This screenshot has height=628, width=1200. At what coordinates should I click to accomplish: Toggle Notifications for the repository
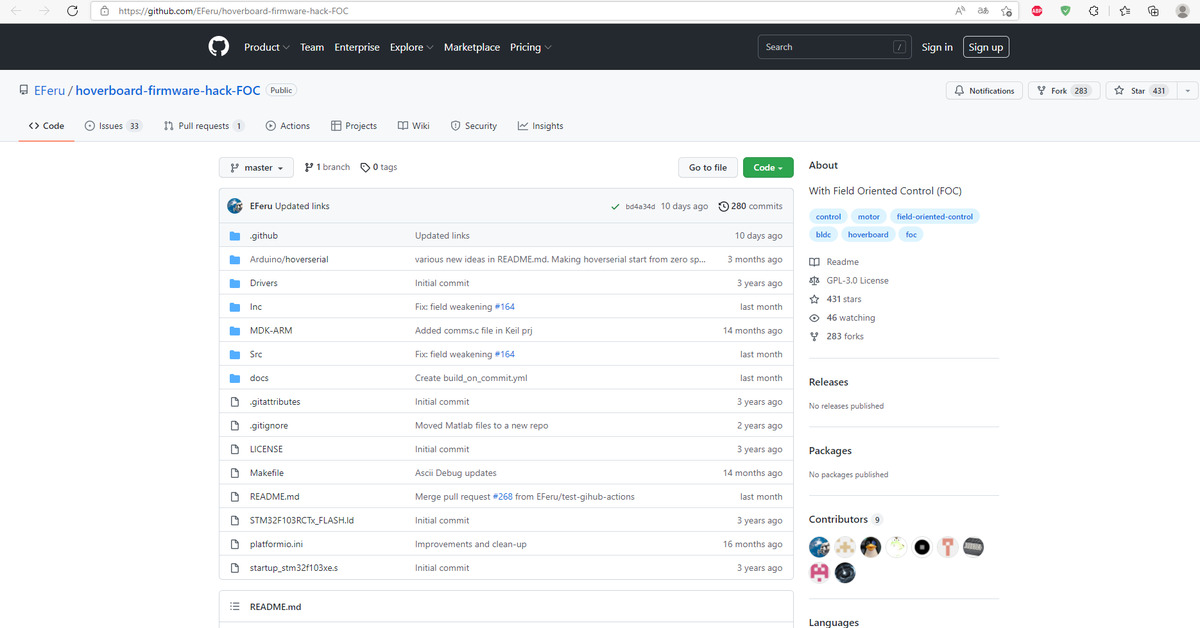(984, 91)
